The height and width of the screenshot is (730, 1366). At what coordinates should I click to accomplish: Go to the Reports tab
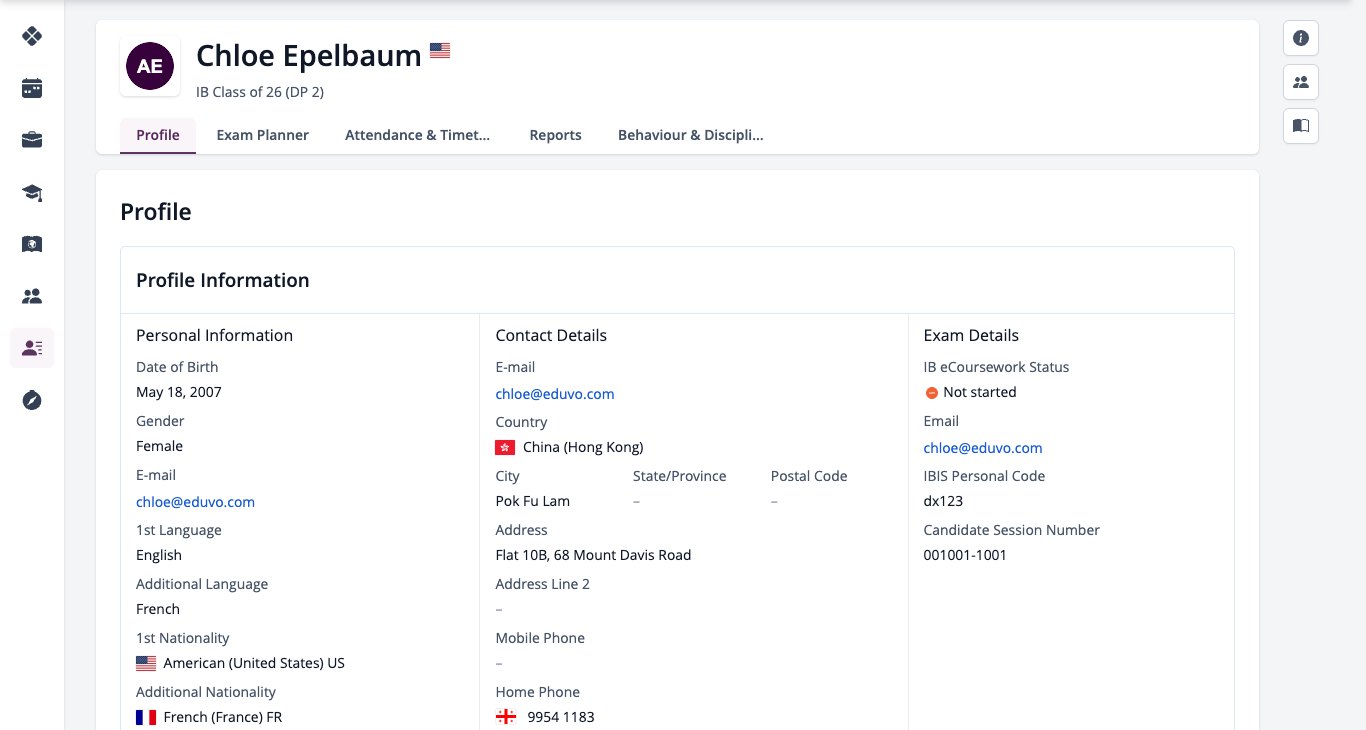click(x=555, y=135)
